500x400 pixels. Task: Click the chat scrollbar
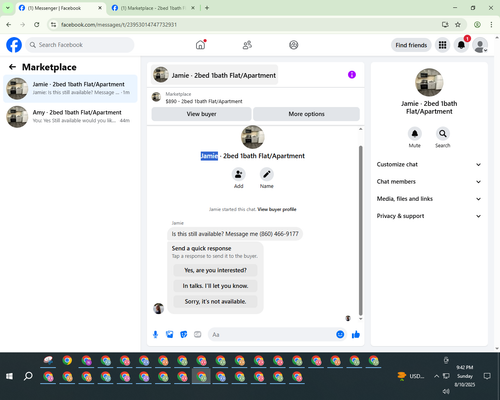[360, 230]
